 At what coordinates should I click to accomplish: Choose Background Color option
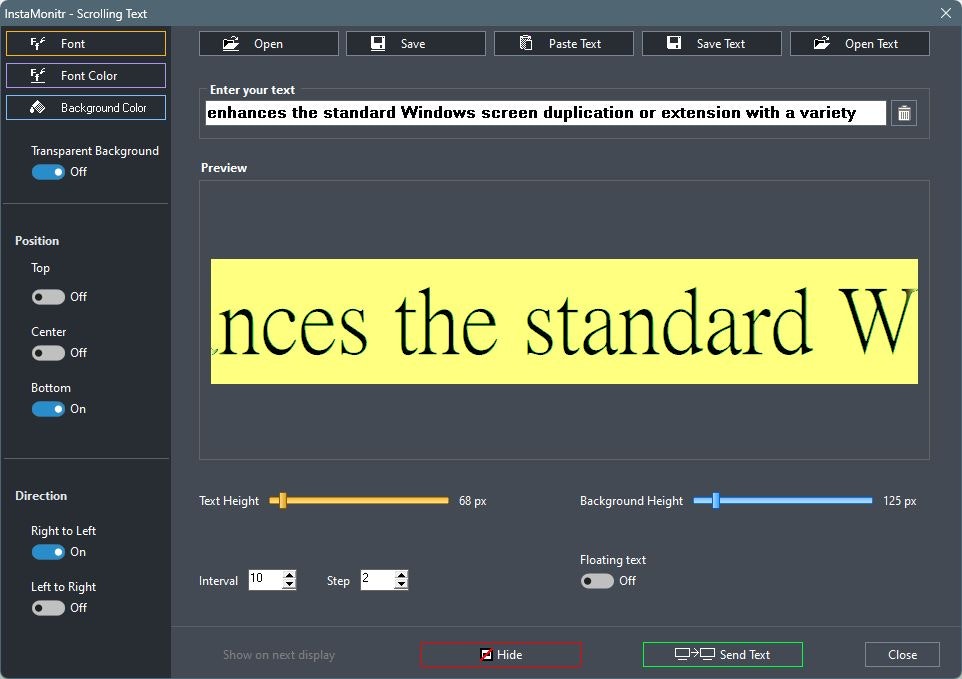pos(86,107)
